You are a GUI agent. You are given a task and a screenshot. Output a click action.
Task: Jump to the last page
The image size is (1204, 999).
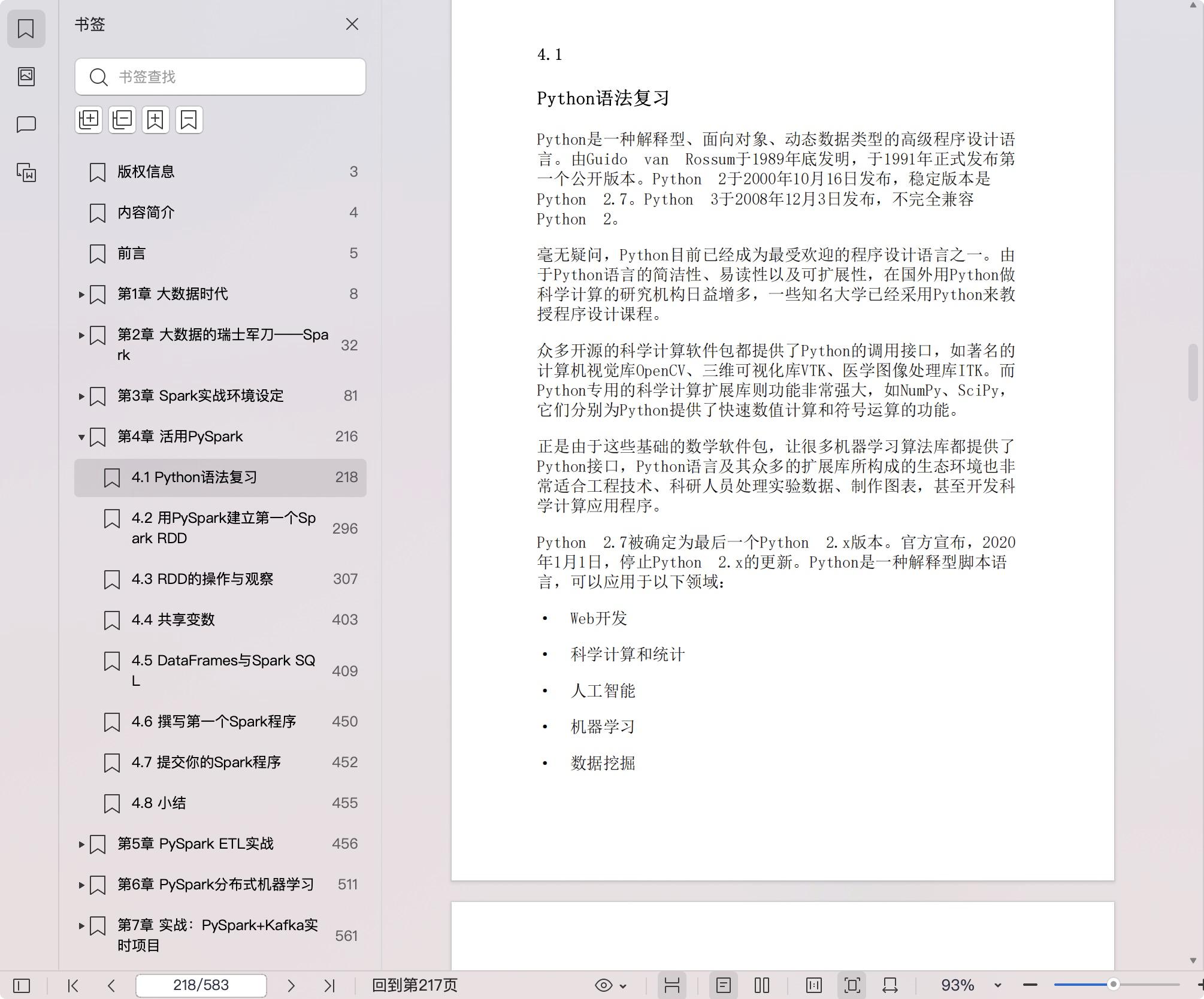[x=329, y=985]
